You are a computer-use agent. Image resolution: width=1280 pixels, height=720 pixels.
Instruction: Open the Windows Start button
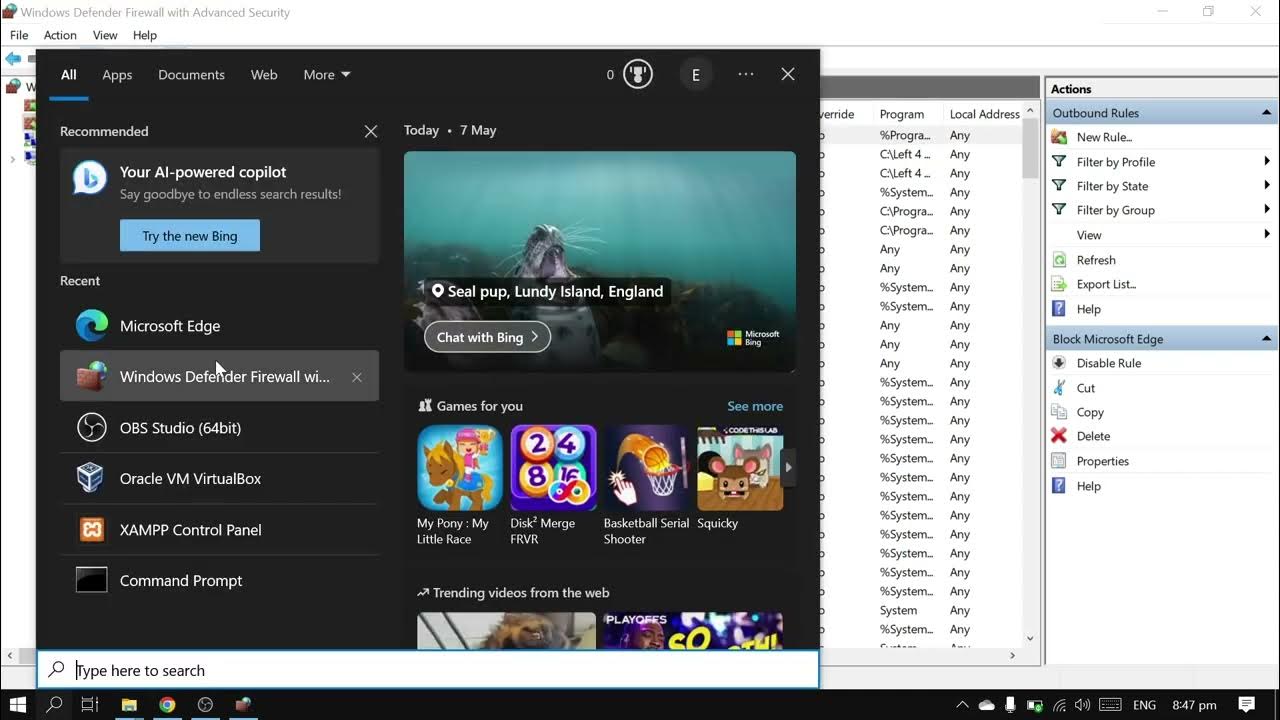[17, 705]
